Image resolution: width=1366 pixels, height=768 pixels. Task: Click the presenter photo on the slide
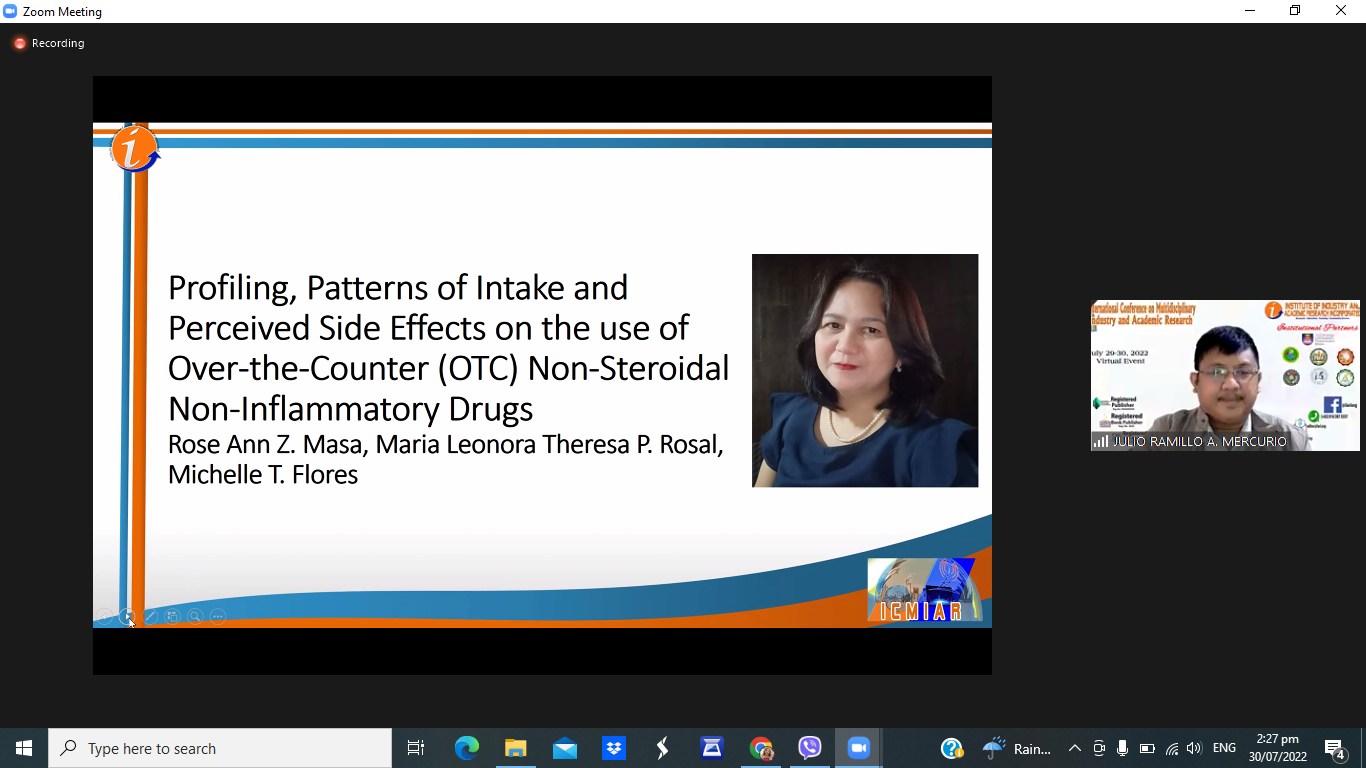pyautogui.click(x=864, y=370)
